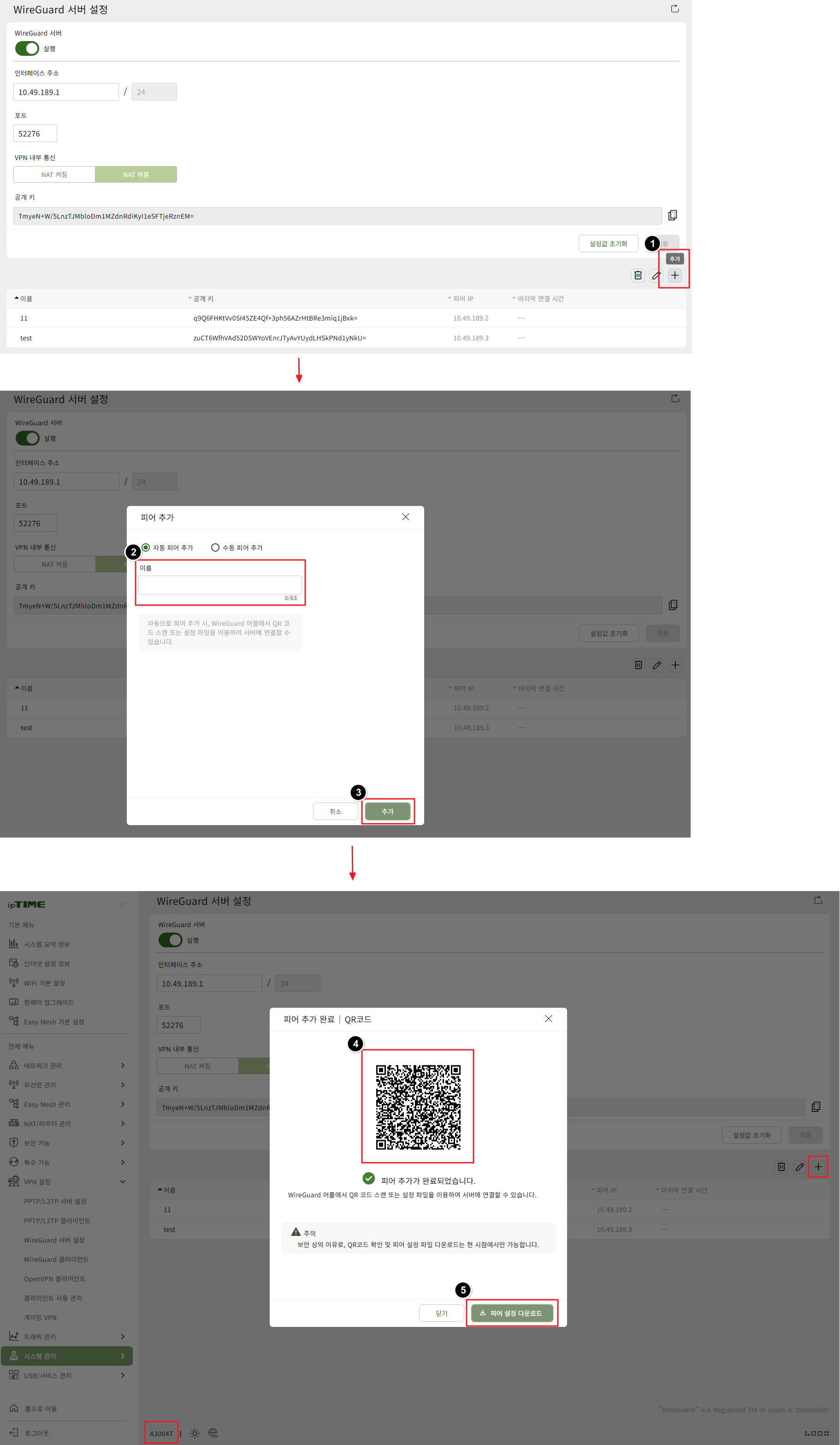The image size is (840, 1445).
Task: Expand the USB/서비스 관리 menu
Action: (67, 1376)
